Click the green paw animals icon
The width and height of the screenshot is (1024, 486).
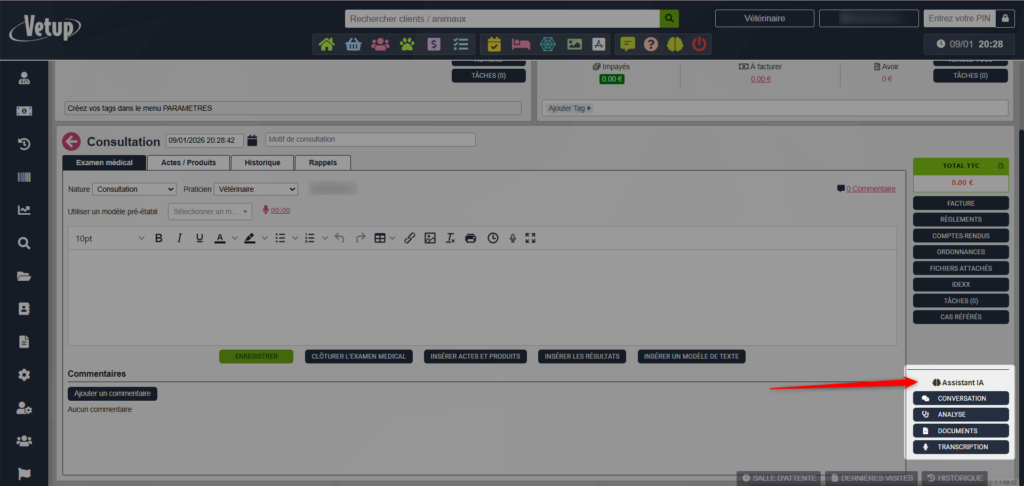pos(407,44)
